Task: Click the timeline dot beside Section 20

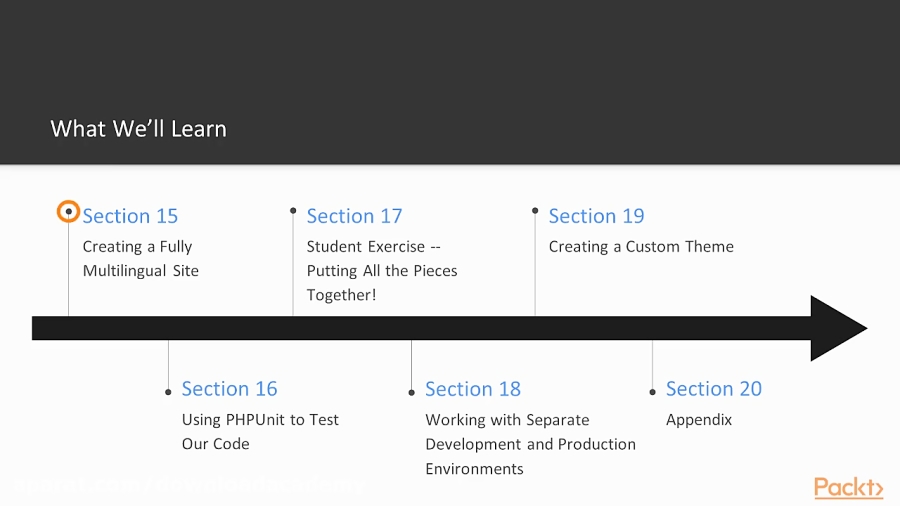Action: click(x=653, y=392)
